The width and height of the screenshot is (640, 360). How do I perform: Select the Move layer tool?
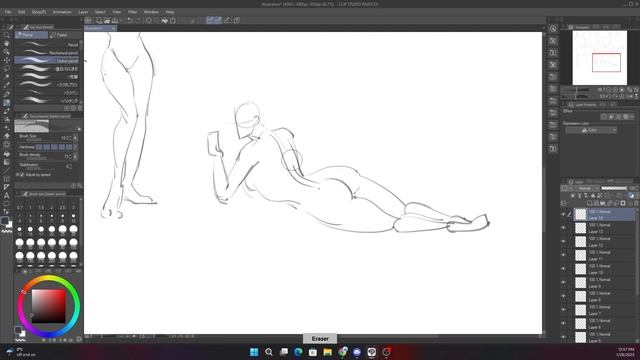click(x=7, y=60)
